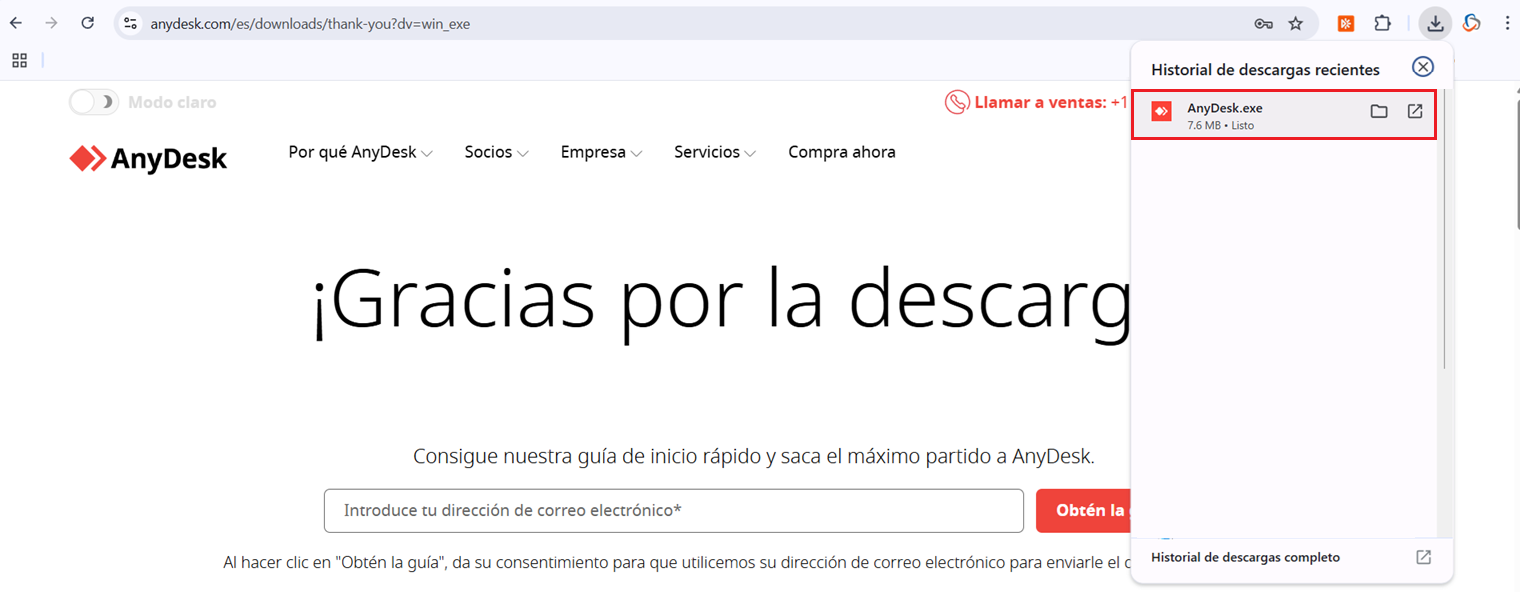The width and height of the screenshot is (1520, 592).
Task: Bookmark the page with the star icon
Action: pos(1295,22)
